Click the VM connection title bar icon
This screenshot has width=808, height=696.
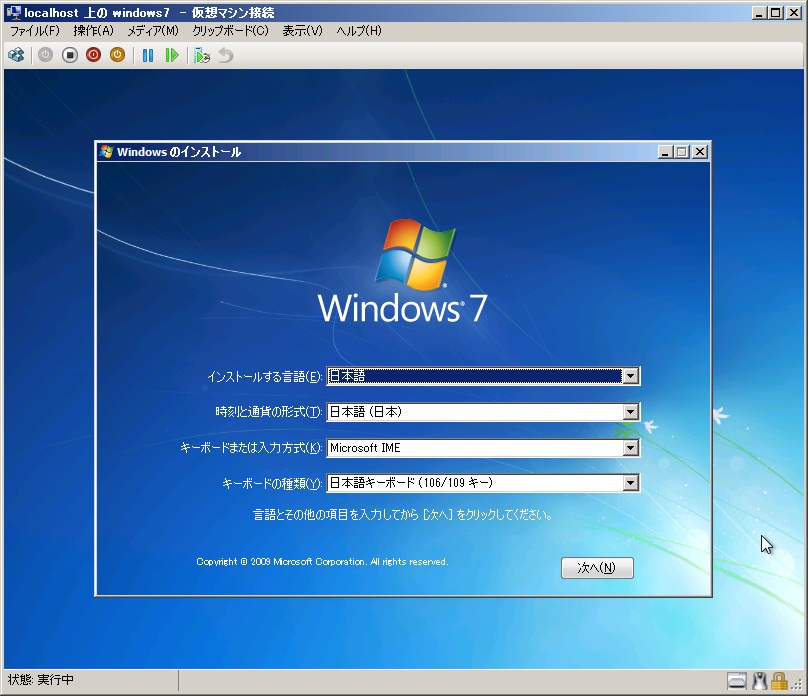tap(13, 12)
